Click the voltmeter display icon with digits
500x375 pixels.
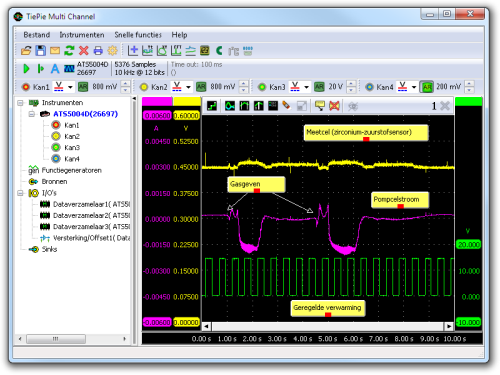tap(204, 51)
